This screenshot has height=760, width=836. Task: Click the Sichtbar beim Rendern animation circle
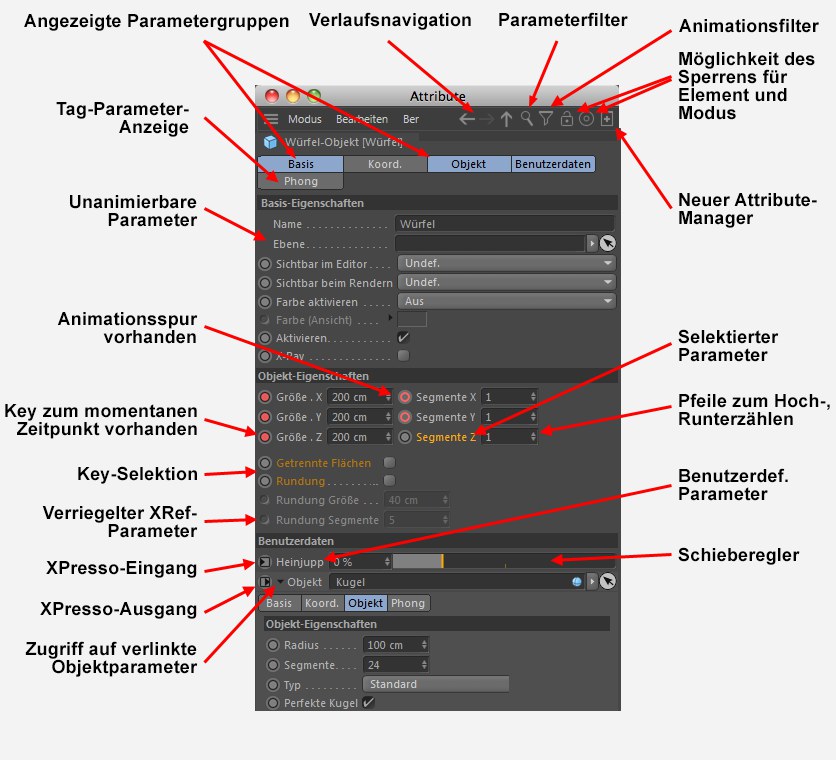point(265,283)
